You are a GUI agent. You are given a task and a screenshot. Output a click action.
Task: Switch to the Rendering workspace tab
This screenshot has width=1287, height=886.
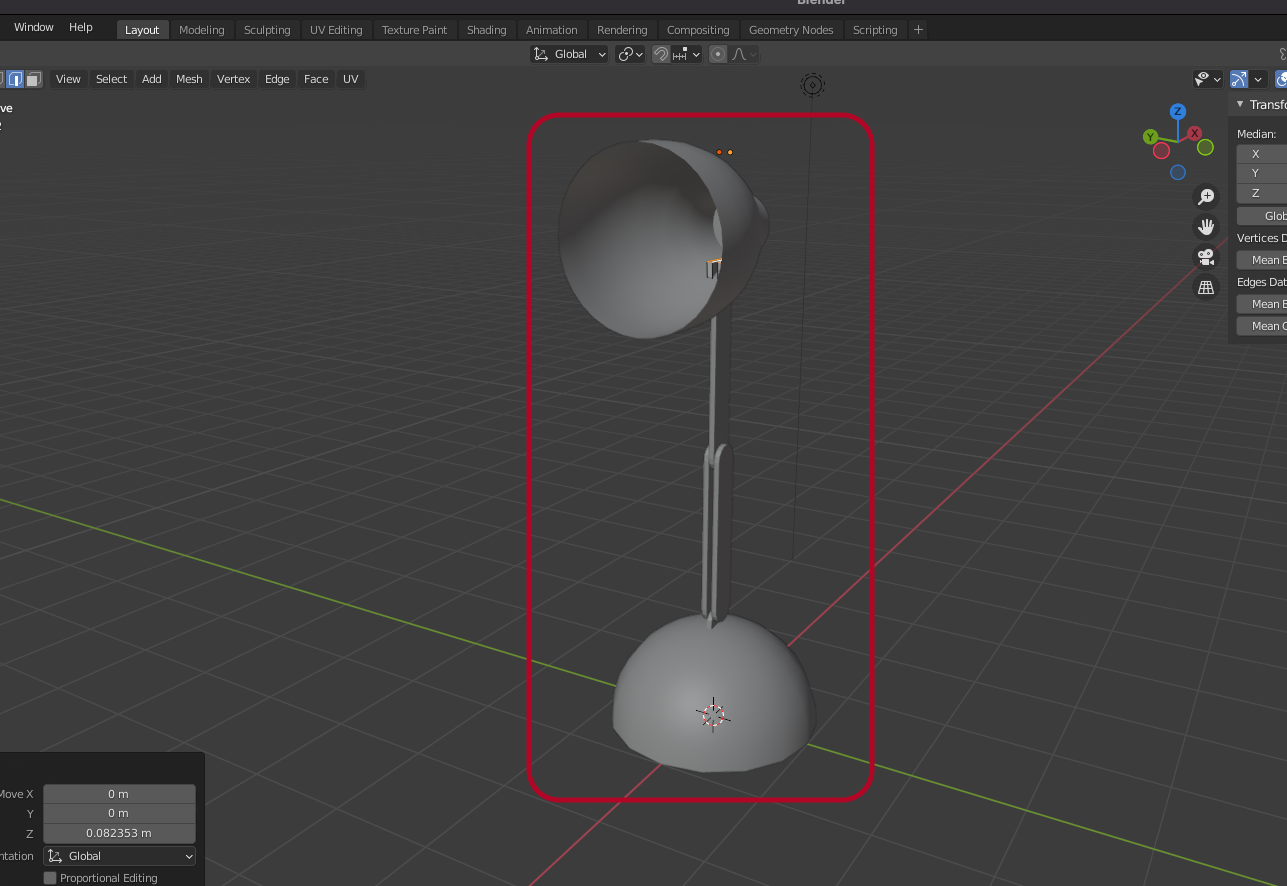click(622, 29)
